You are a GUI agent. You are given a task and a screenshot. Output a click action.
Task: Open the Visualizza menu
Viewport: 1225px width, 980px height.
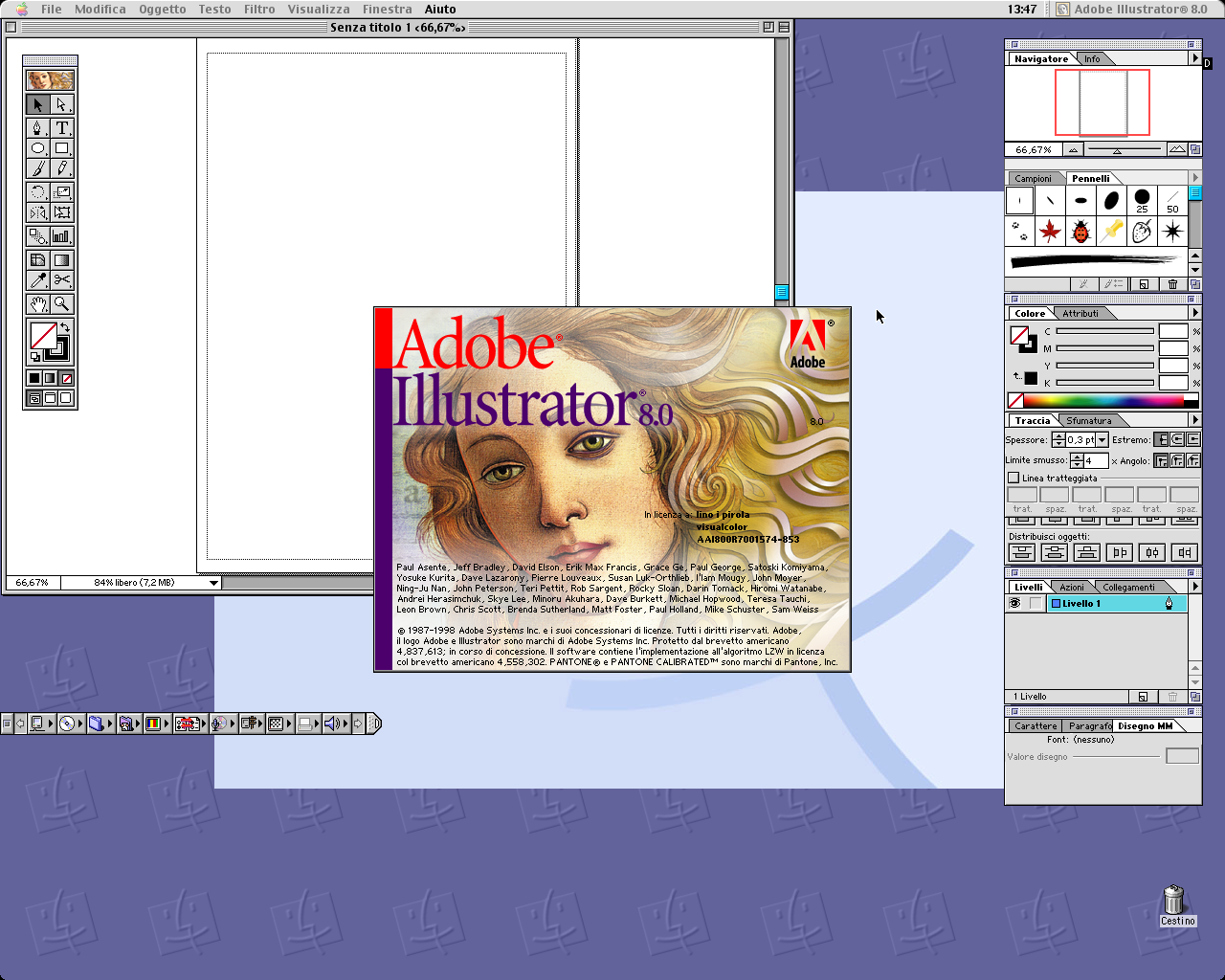tap(319, 9)
